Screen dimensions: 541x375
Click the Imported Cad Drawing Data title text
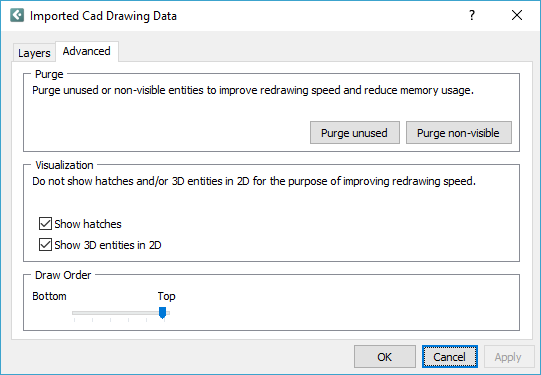[103, 16]
